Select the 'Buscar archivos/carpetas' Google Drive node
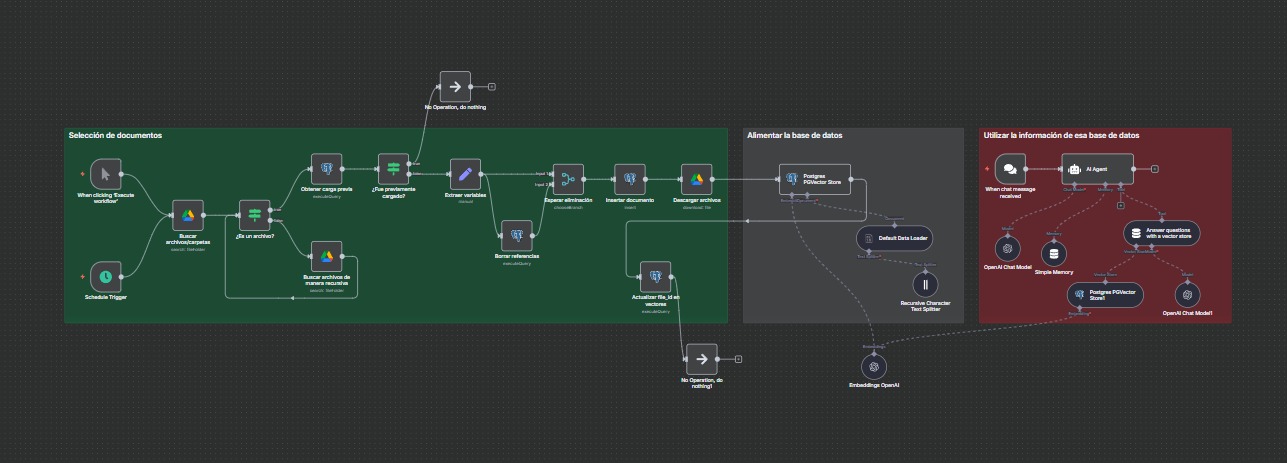 pos(187,215)
